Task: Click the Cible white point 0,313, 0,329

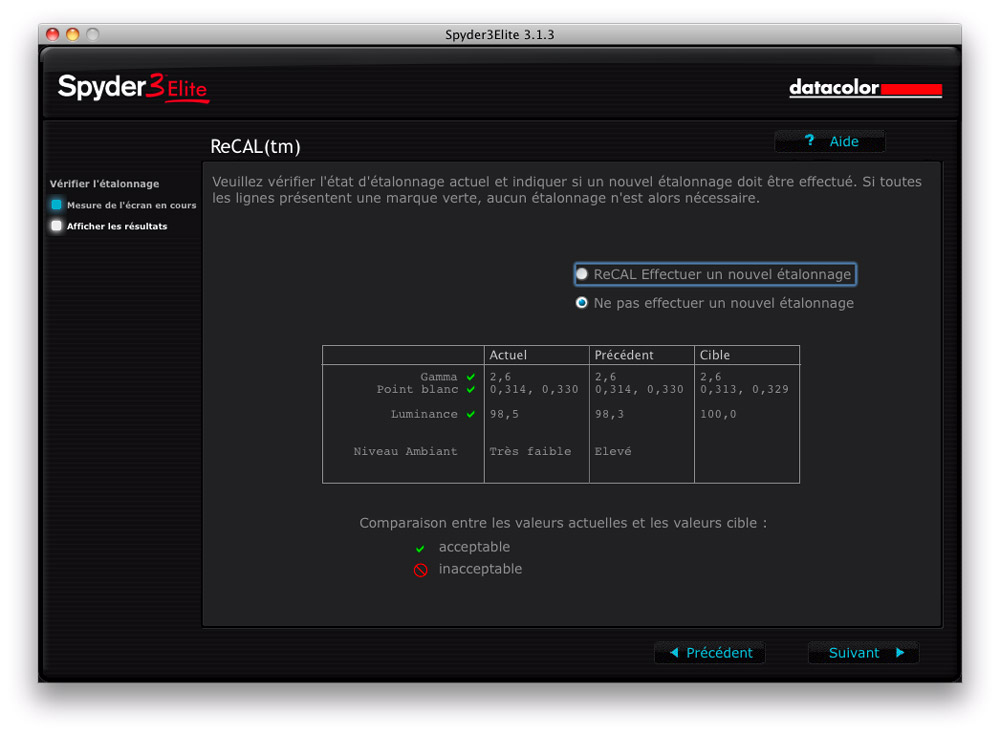Action: 744,389
